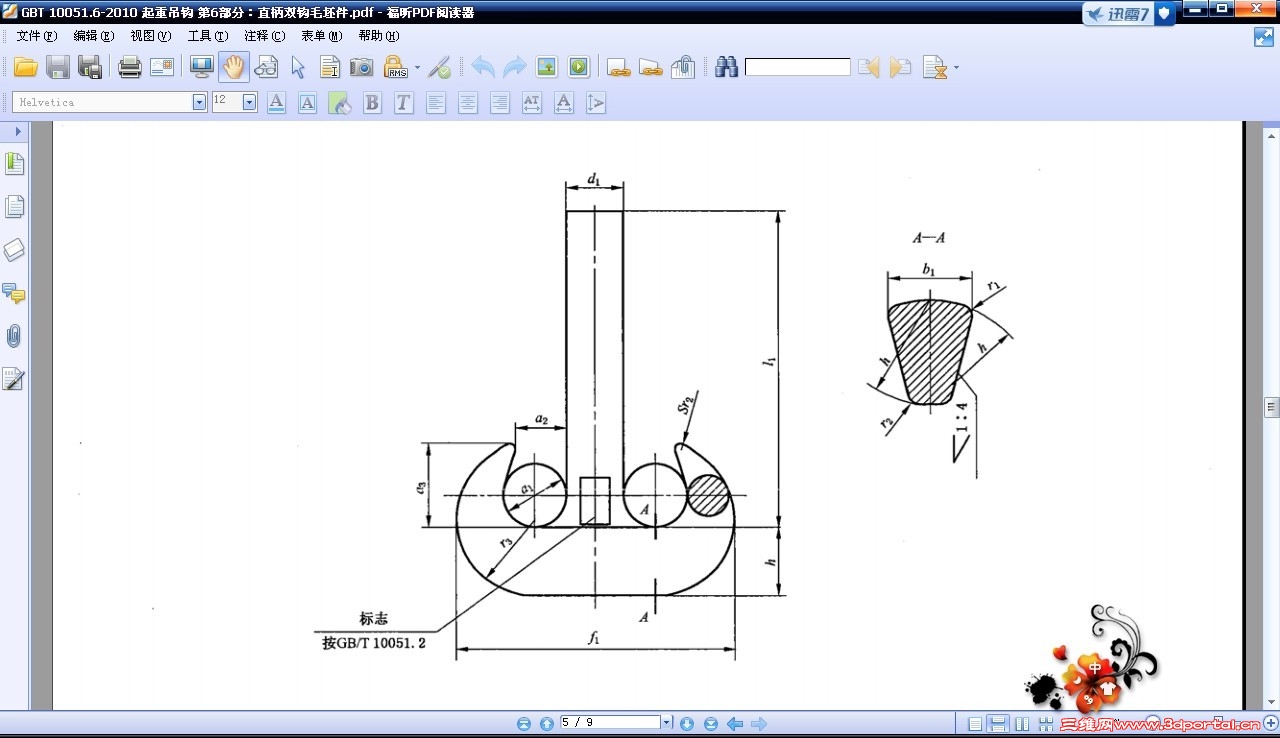
Task: Click the boxed A text background icon
Action: 308,102
